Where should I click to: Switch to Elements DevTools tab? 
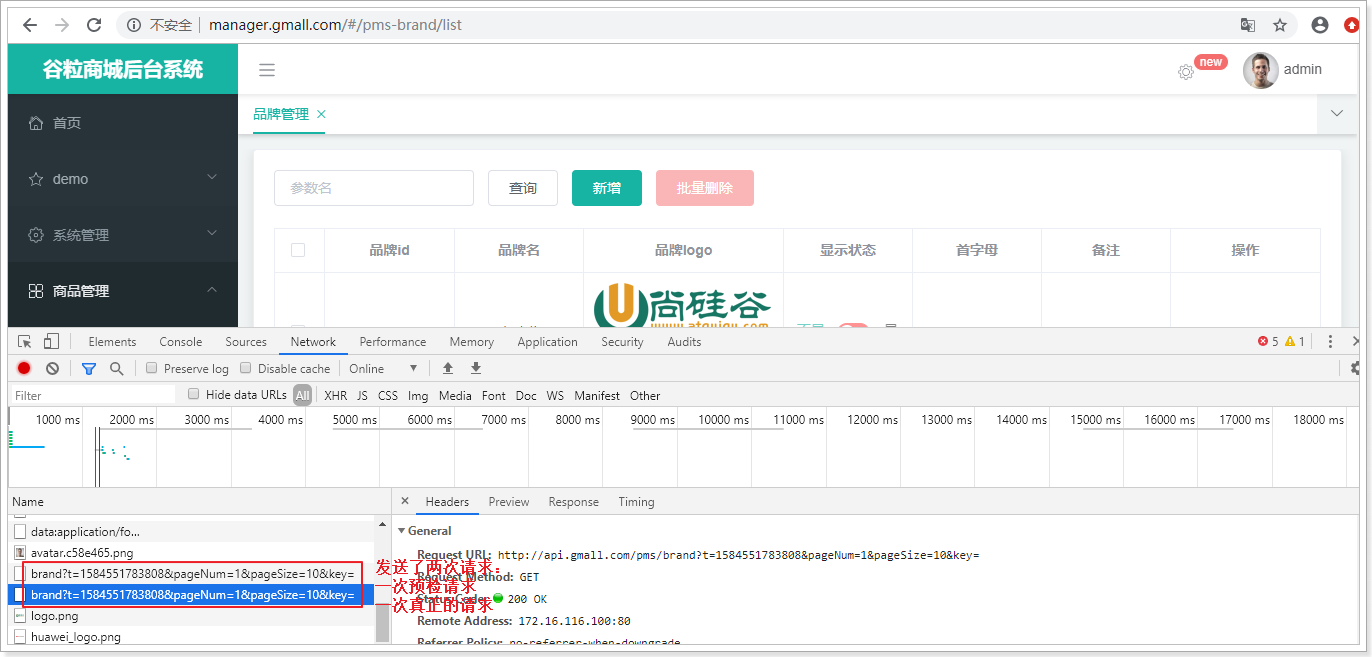pos(112,342)
